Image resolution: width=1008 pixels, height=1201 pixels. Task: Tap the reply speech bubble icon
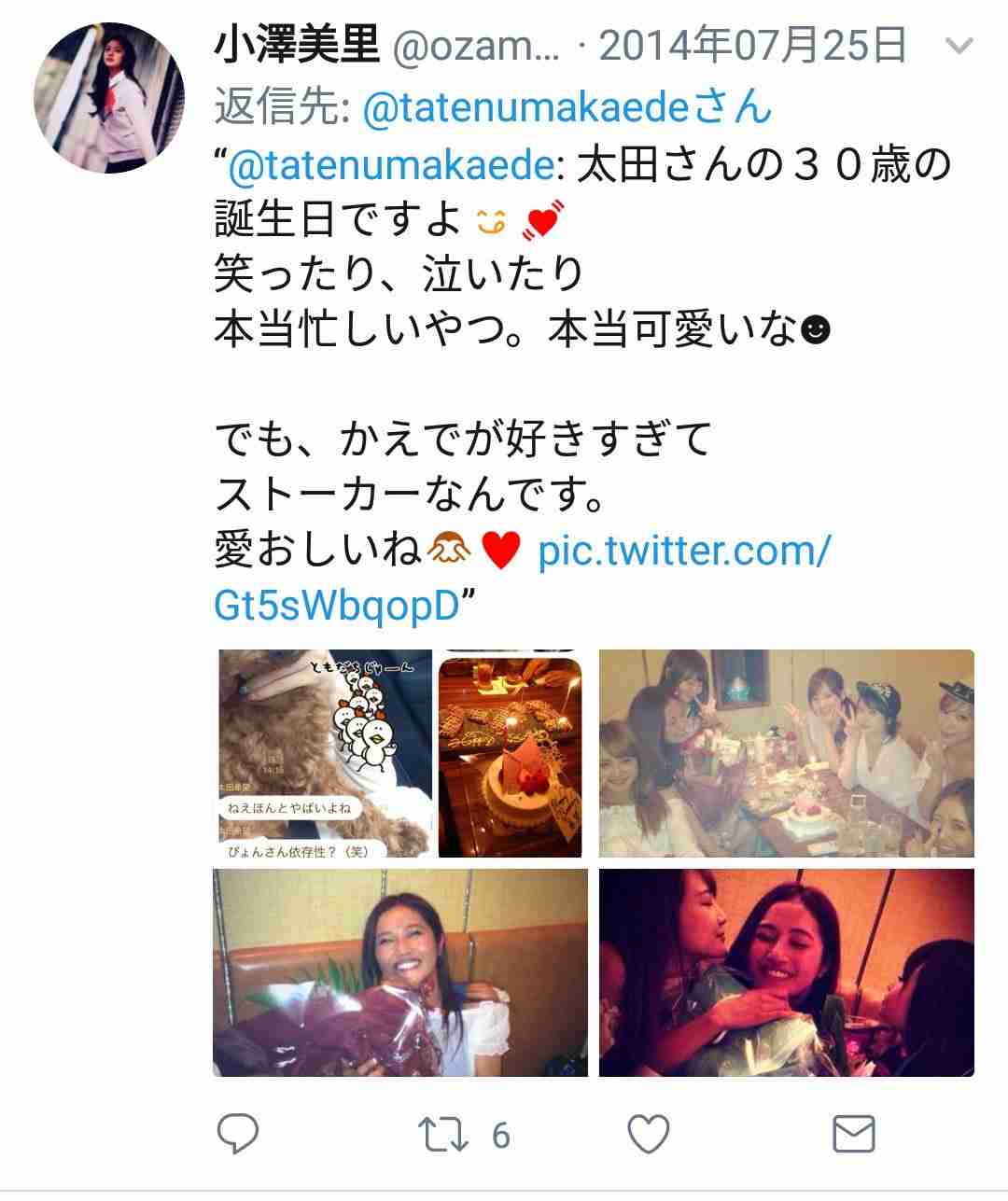[239, 1134]
